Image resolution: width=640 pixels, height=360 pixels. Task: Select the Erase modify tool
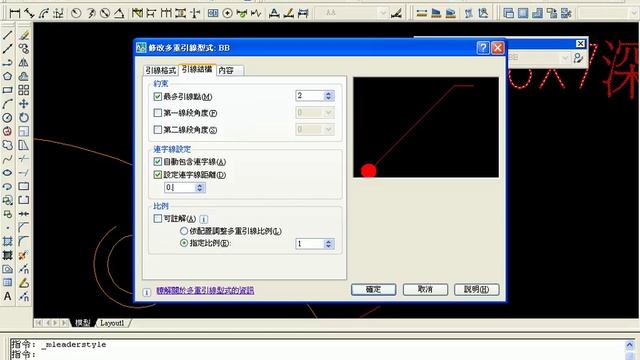tap(24, 35)
